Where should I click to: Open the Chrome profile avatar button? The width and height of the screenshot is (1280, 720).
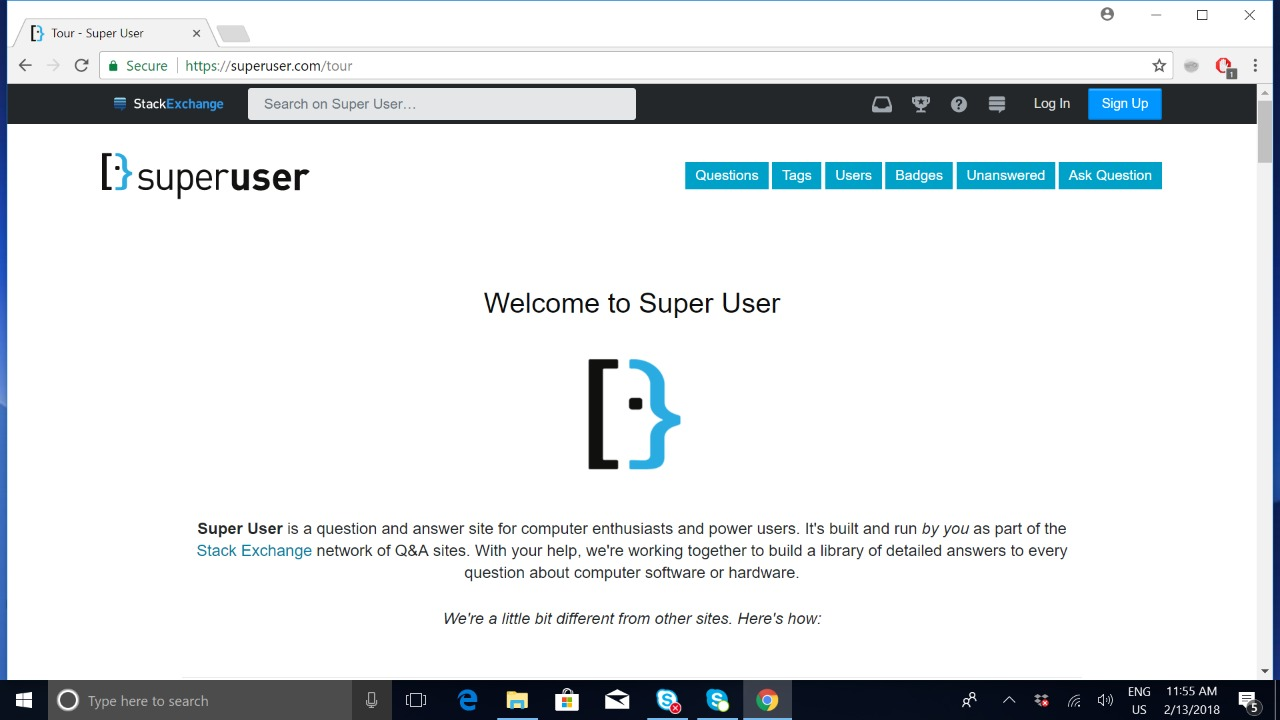(1107, 14)
